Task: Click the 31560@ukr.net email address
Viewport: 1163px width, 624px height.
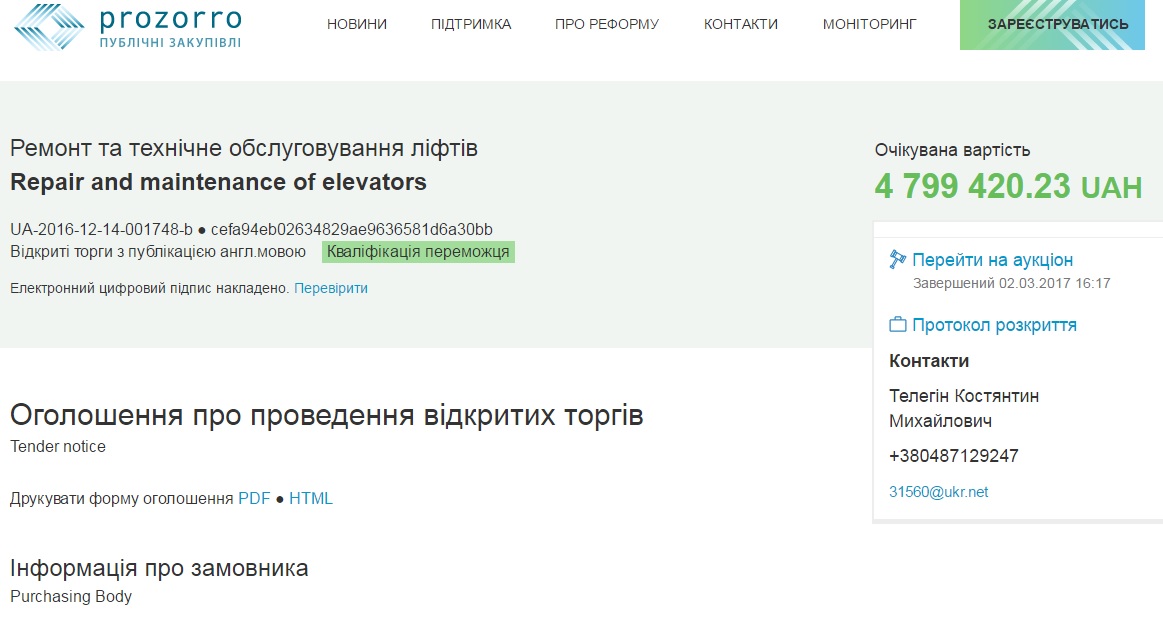Action: [x=938, y=492]
